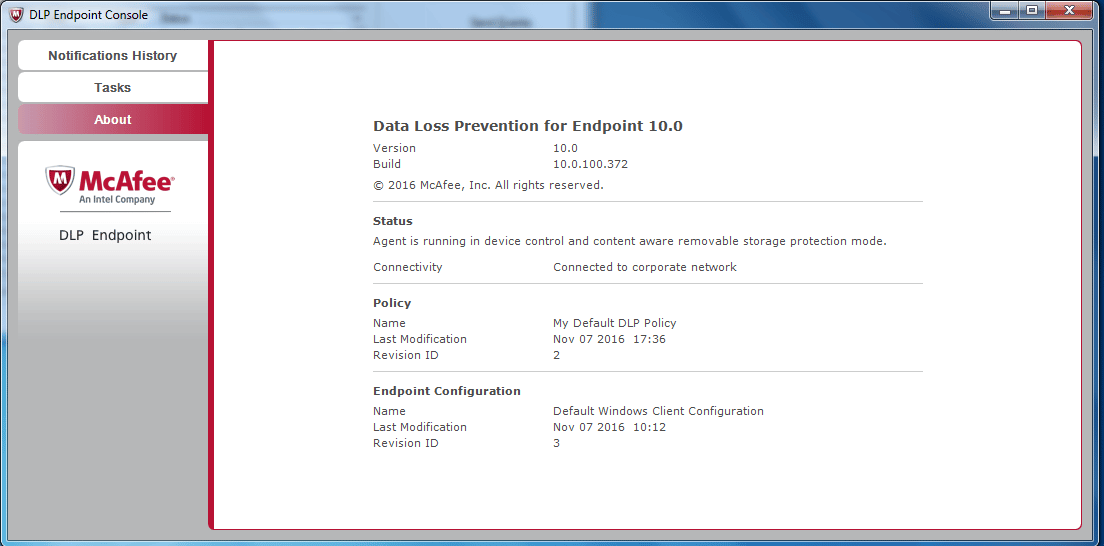Screen dimensions: 1104x546
Task: Click 'Connected to corporate network' value
Action: pos(645,267)
